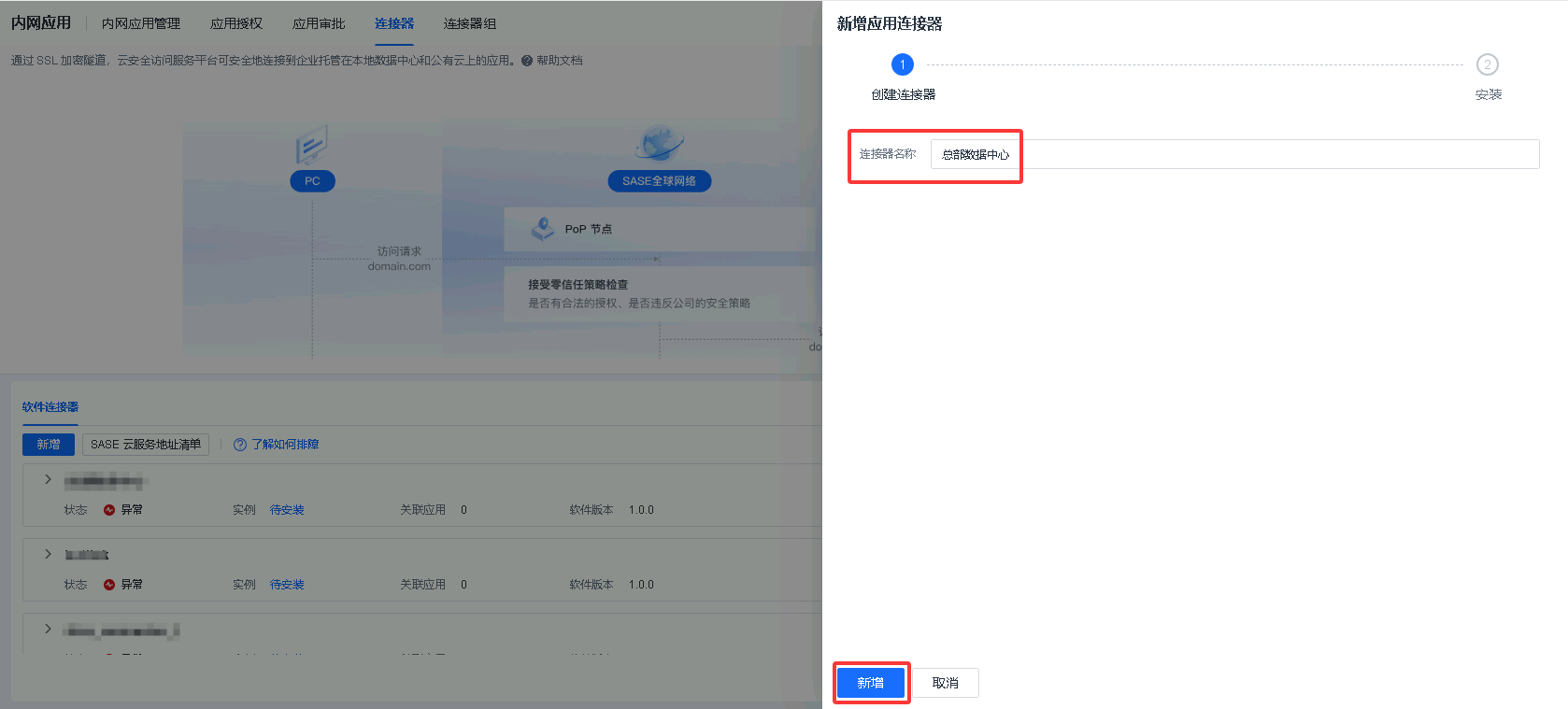Click 新增 button above the connector list
This screenshot has width=1568, height=709.
[x=49, y=445]
